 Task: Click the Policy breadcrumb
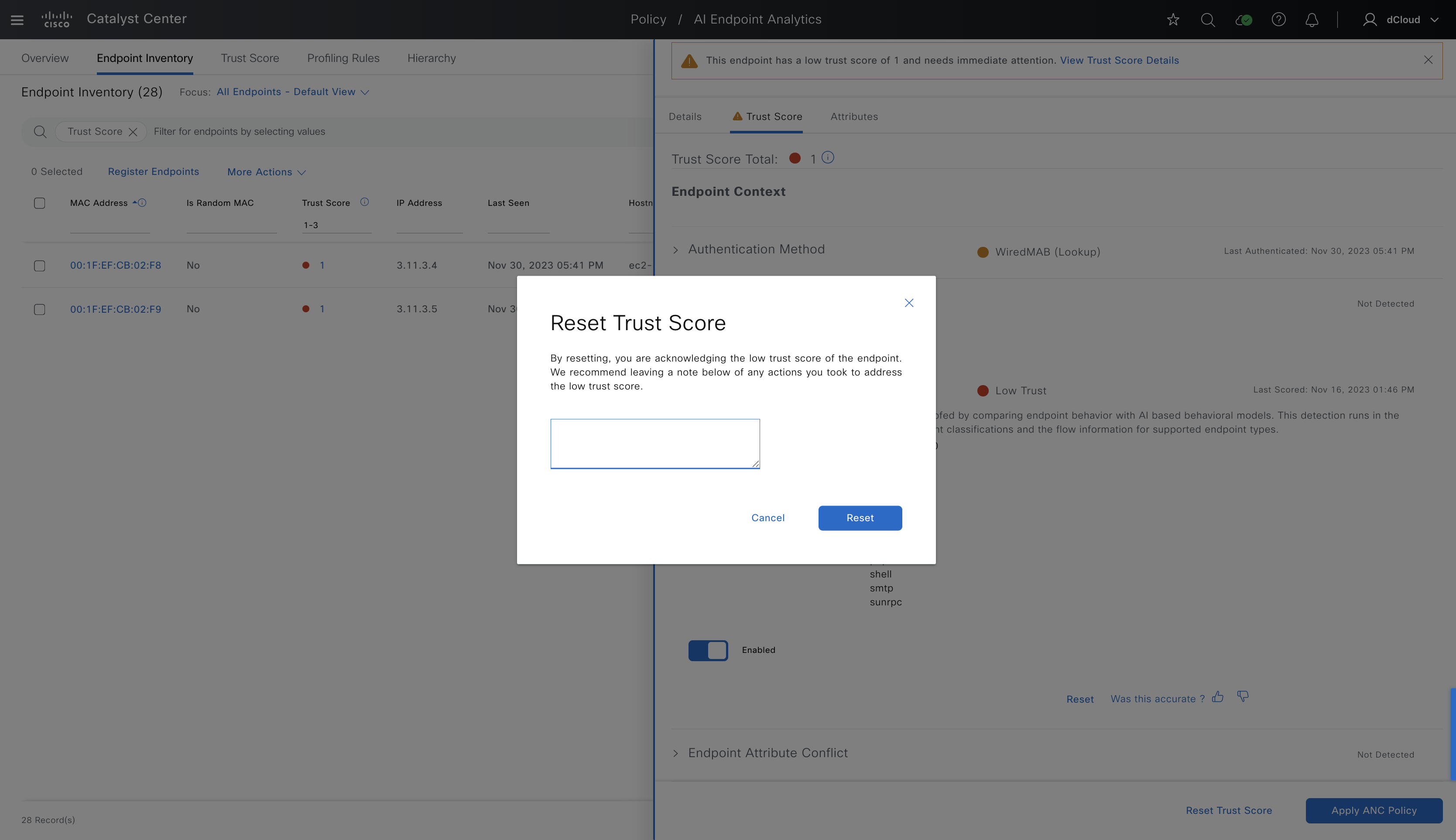click(648, 20)
